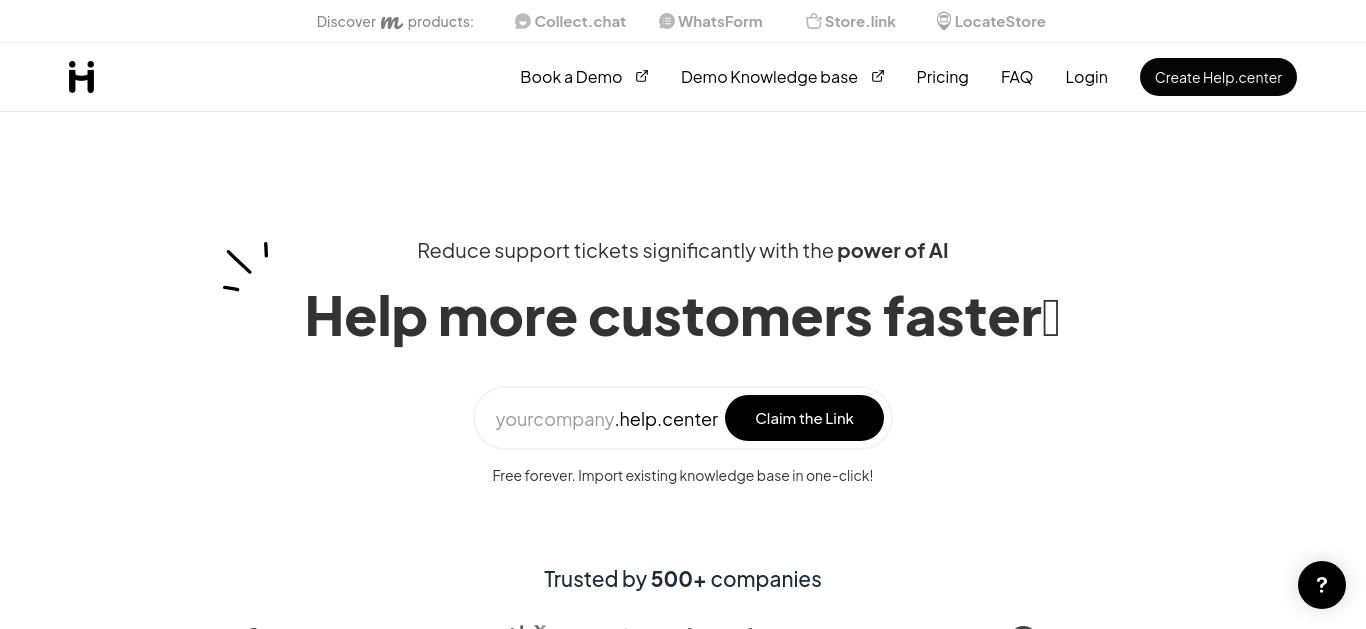Visit the WhatsForm product link

pyautogui.click(x=711, y=21)
